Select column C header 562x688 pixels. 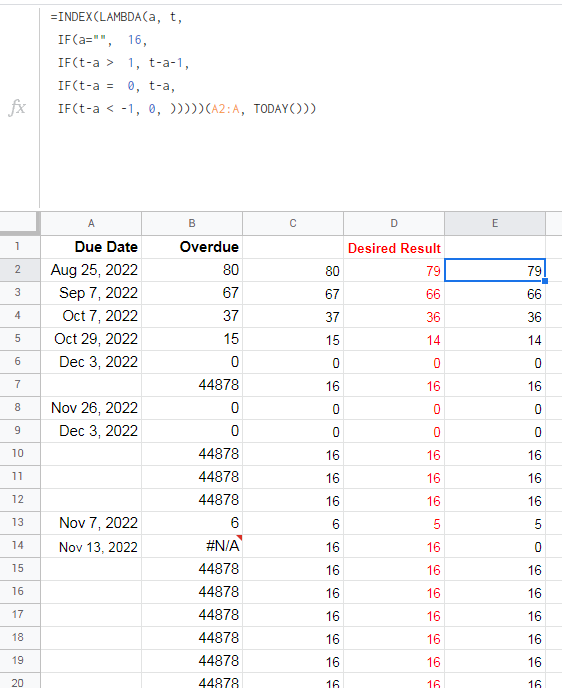293,223
